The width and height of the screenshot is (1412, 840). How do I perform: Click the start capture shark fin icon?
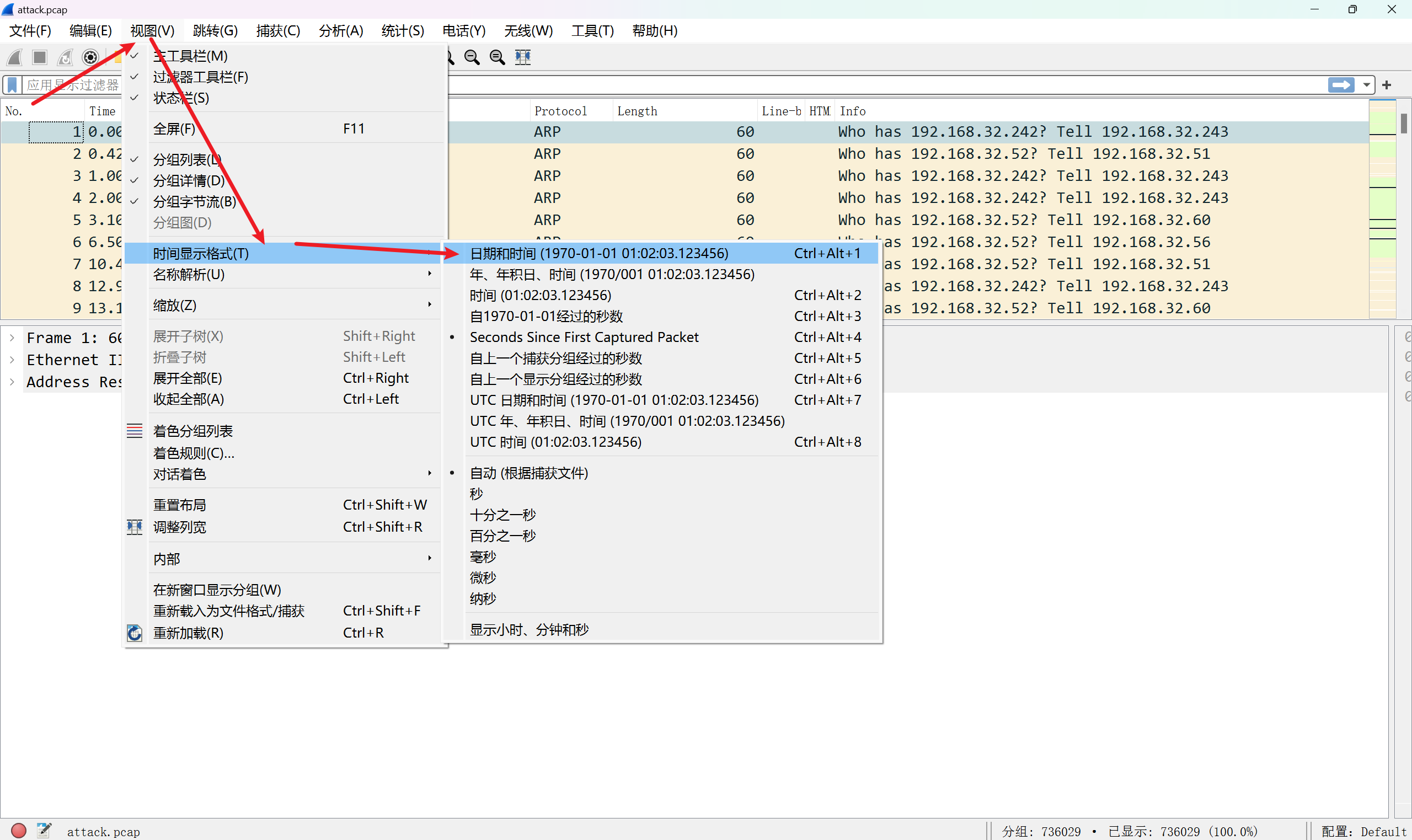click(15, 57)
